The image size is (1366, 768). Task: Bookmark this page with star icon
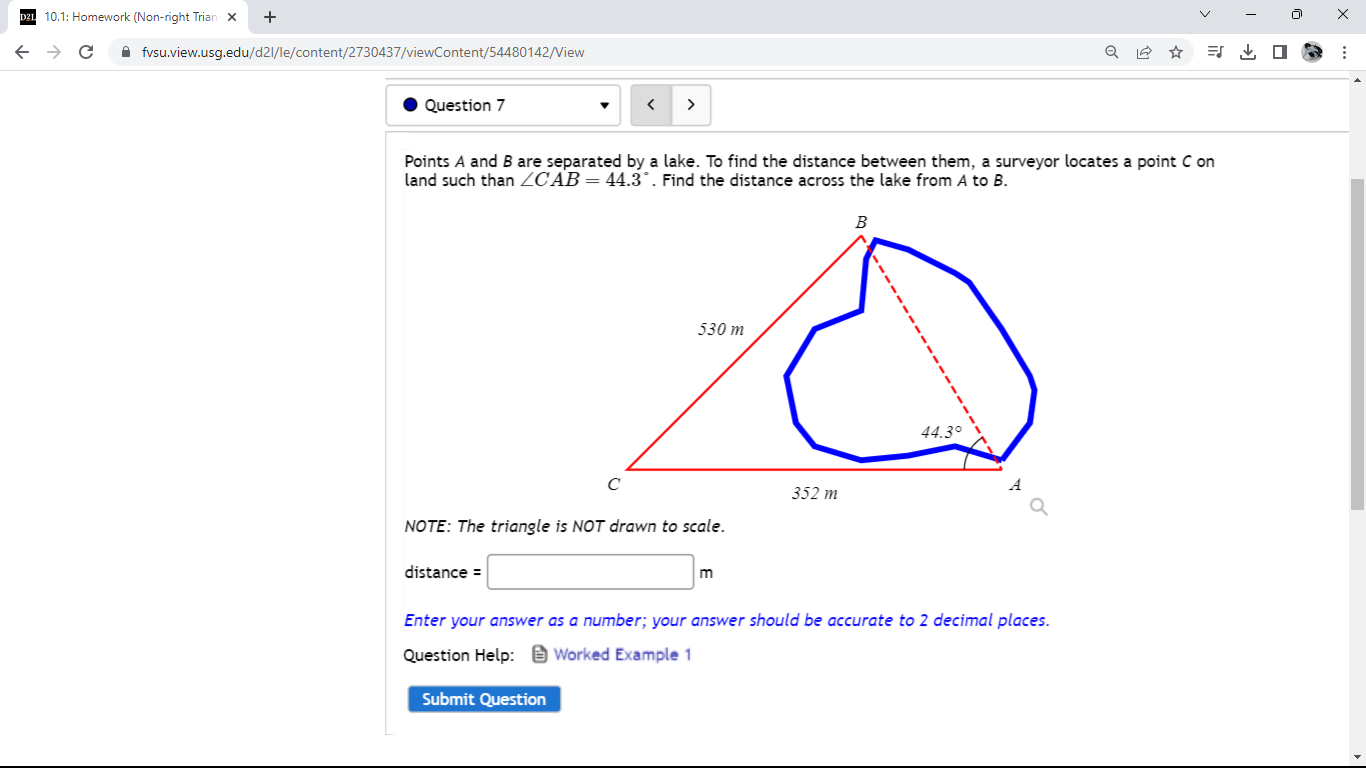click(x=1176, y=51)
